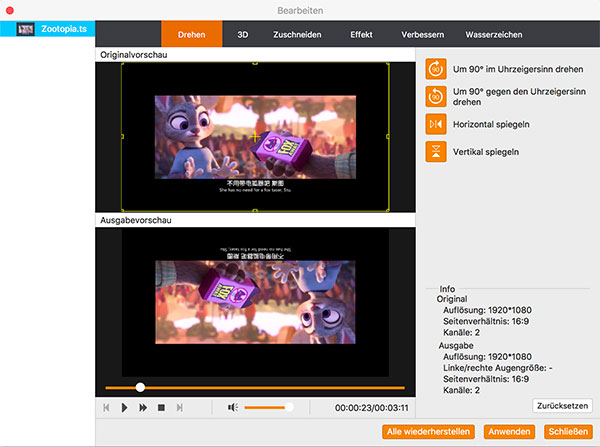Click the rotate 90° counterclockwise icon
This screenshot has width=600, height=447.
pos(436,96)
